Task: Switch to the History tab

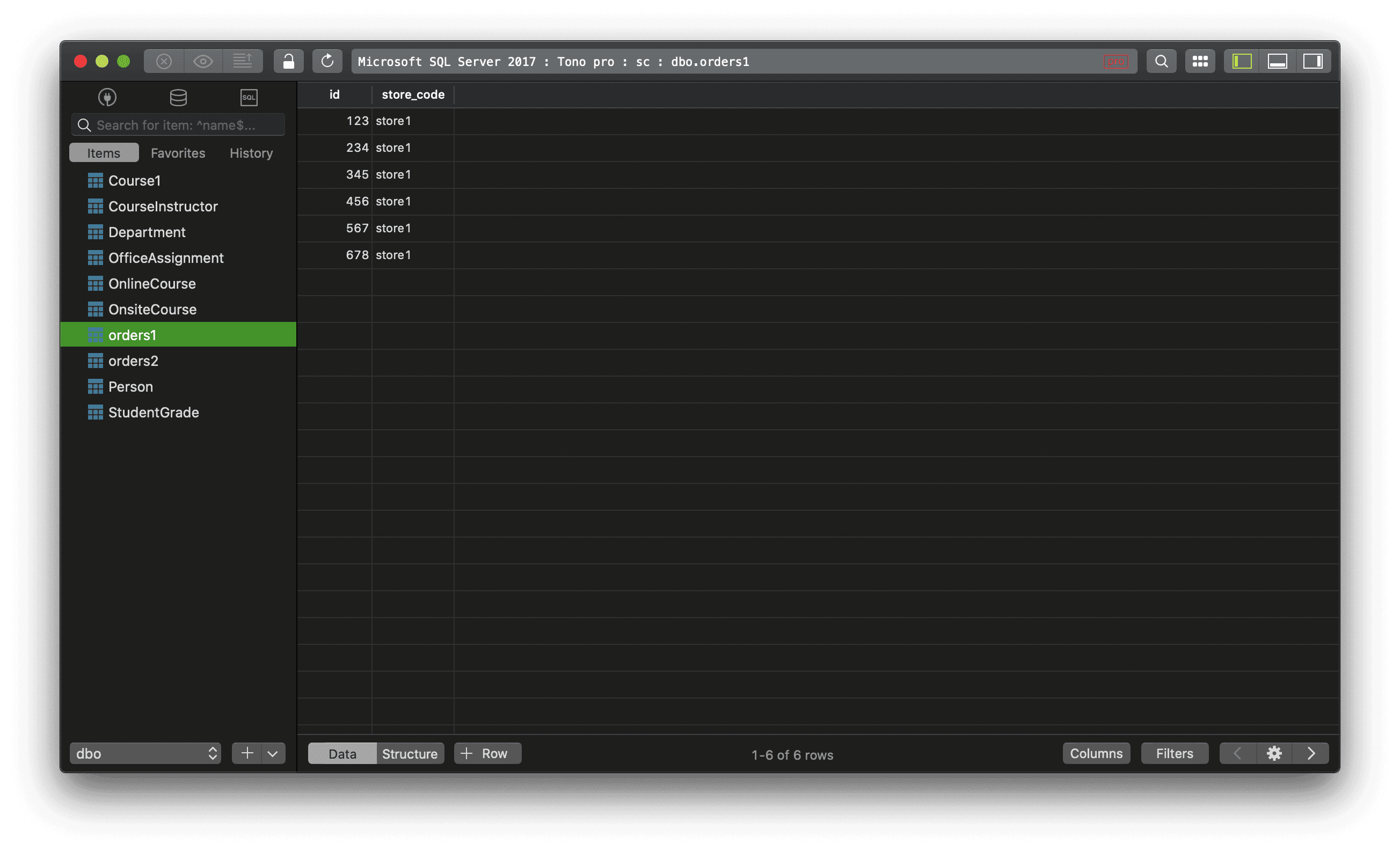Action: [x=251, y=153]
